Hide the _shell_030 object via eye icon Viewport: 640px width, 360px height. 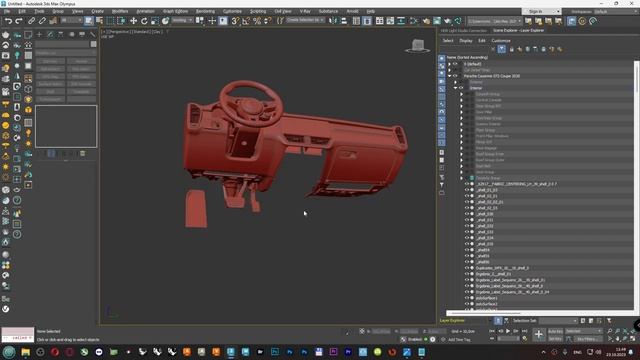[x=467, y=214]
